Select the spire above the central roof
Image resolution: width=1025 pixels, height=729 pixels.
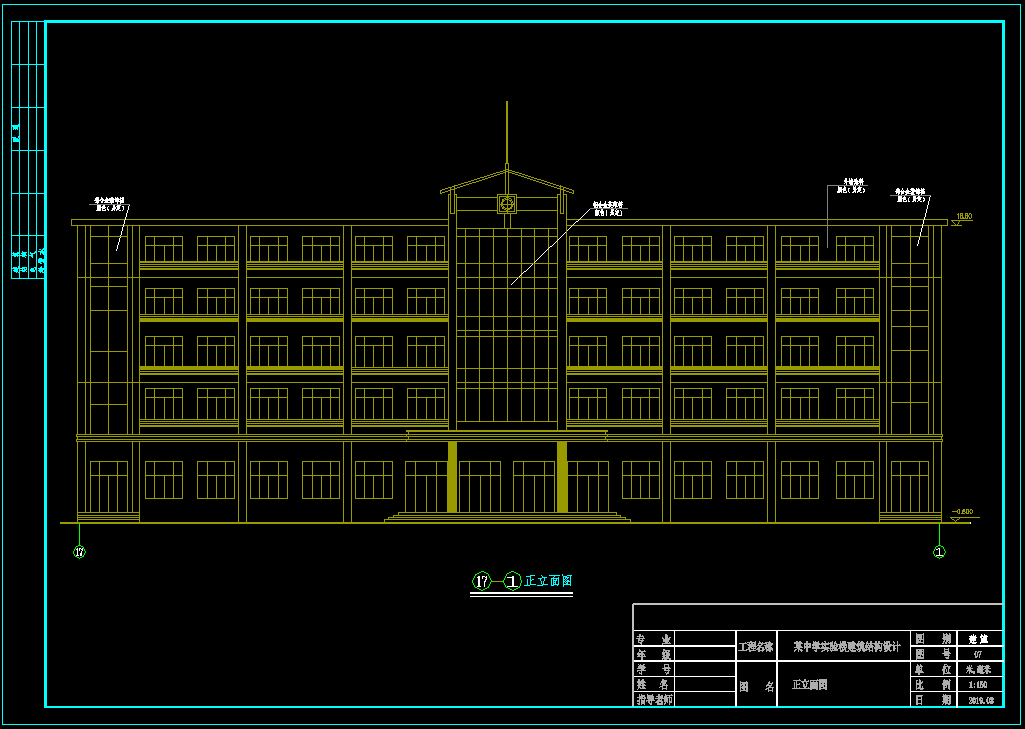coord(507,135)
